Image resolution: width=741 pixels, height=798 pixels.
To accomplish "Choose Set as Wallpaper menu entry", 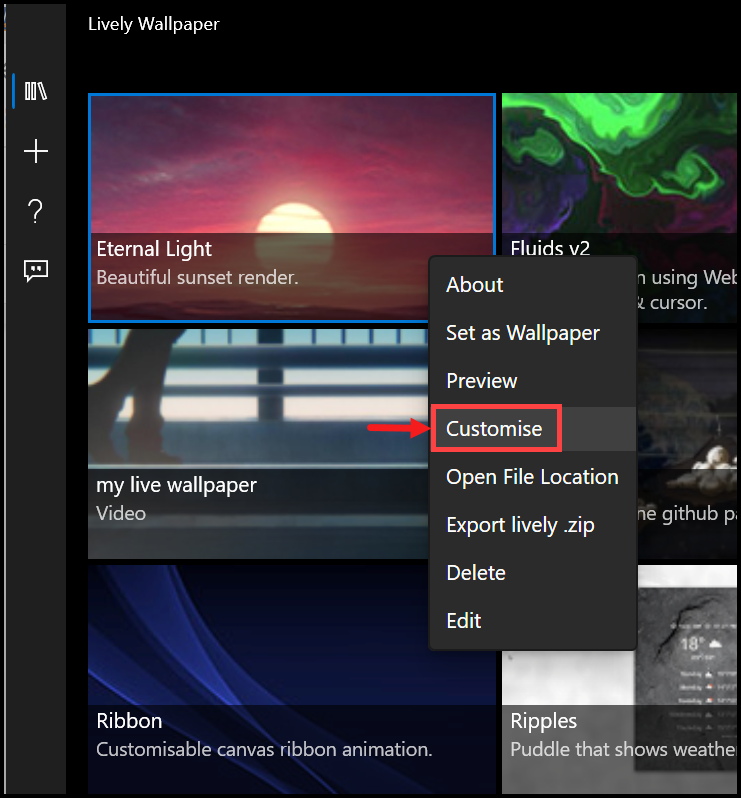I will (533, 333).
